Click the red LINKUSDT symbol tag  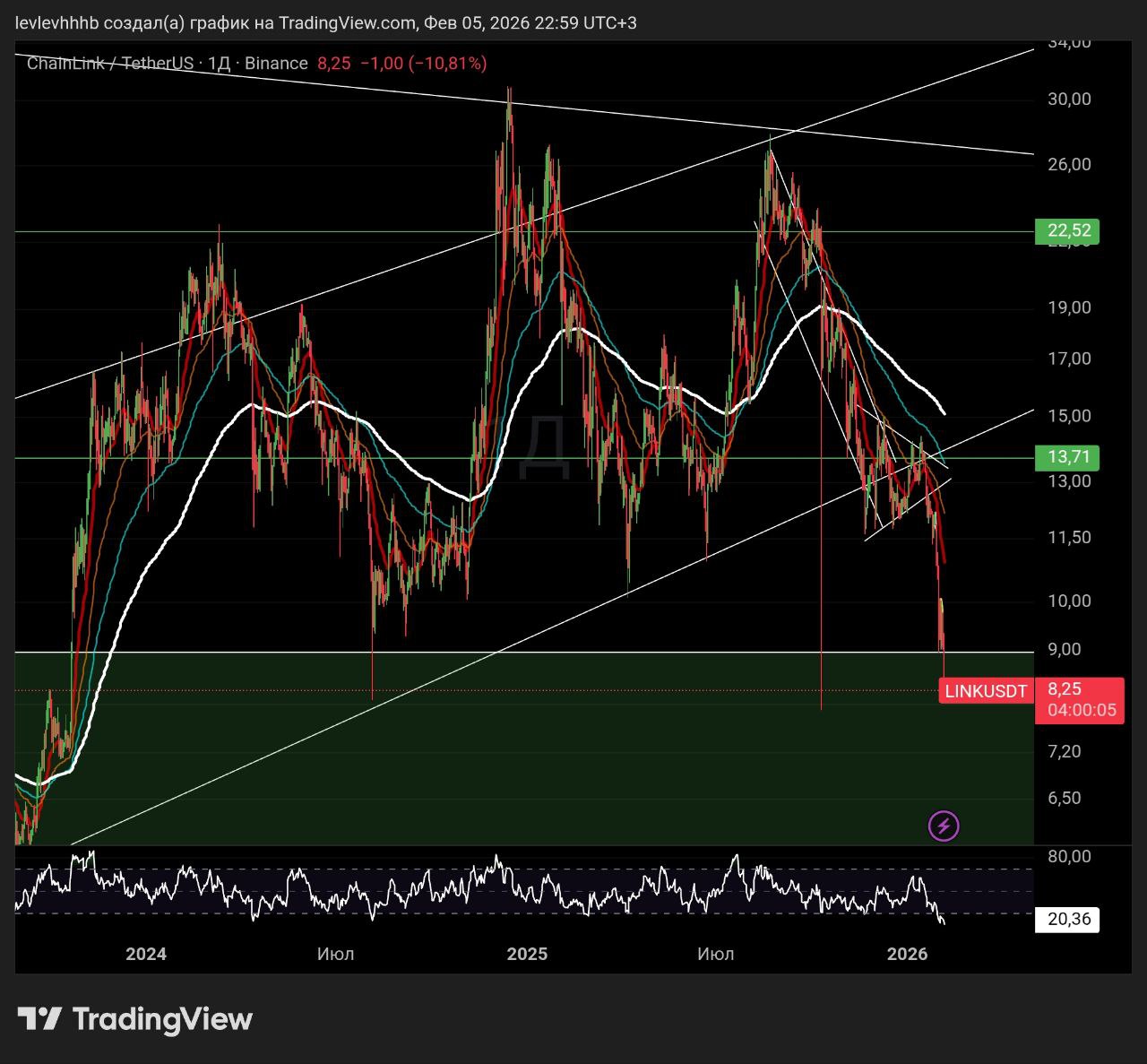986,691
